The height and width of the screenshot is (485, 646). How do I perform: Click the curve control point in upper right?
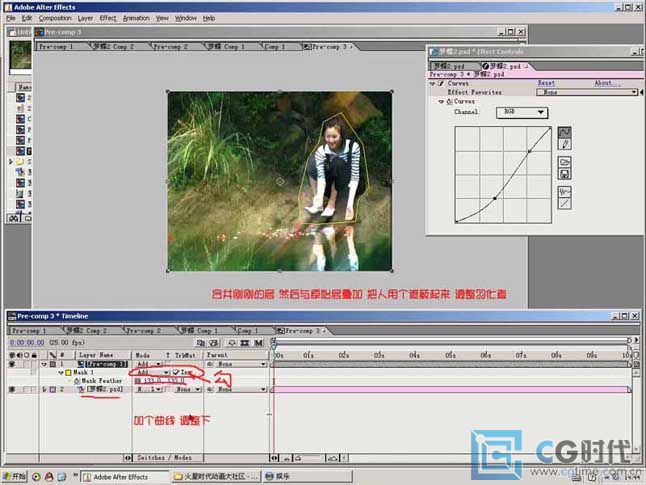click(x=529, y=152)
